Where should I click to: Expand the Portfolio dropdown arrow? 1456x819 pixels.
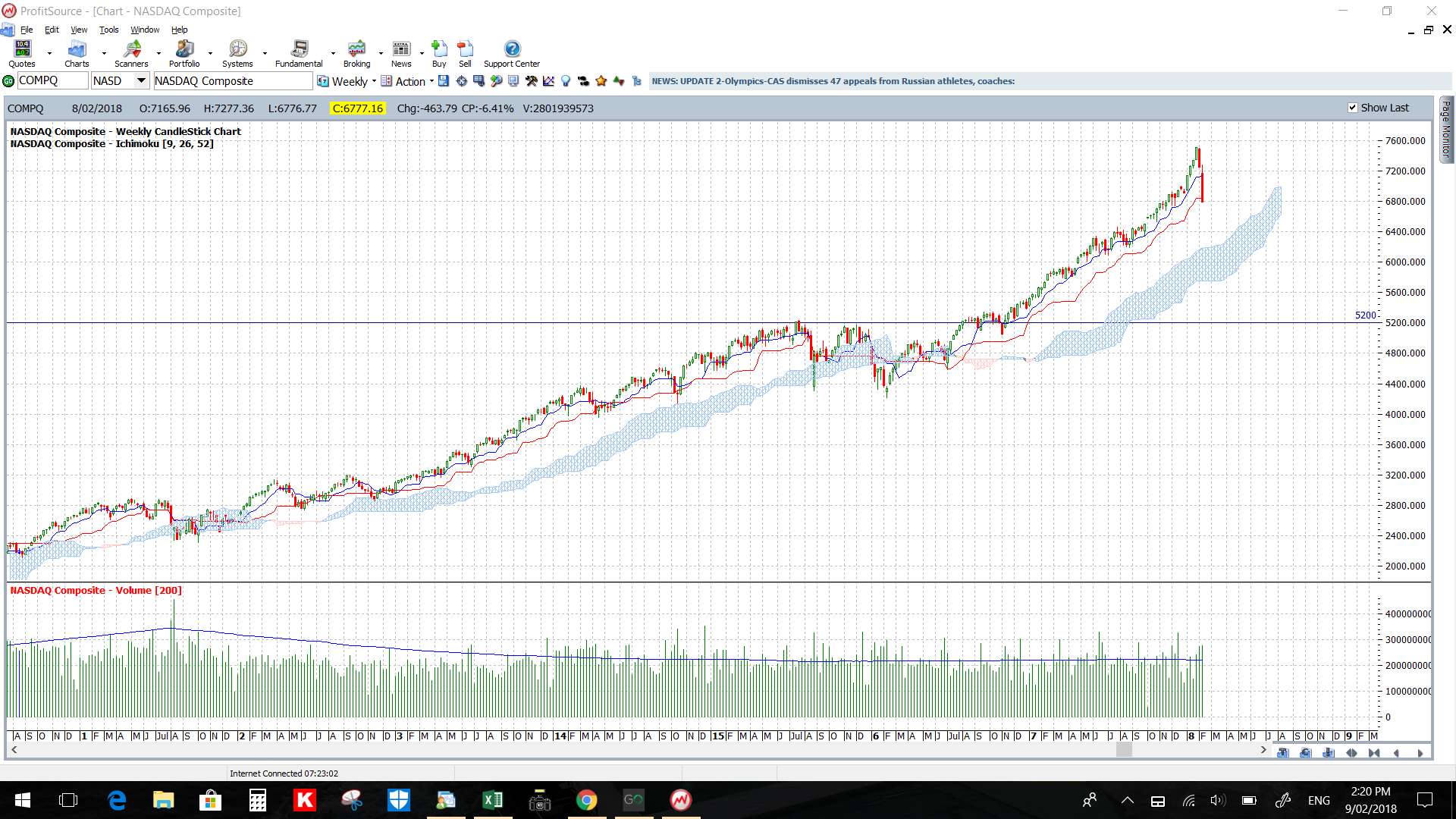210,54
